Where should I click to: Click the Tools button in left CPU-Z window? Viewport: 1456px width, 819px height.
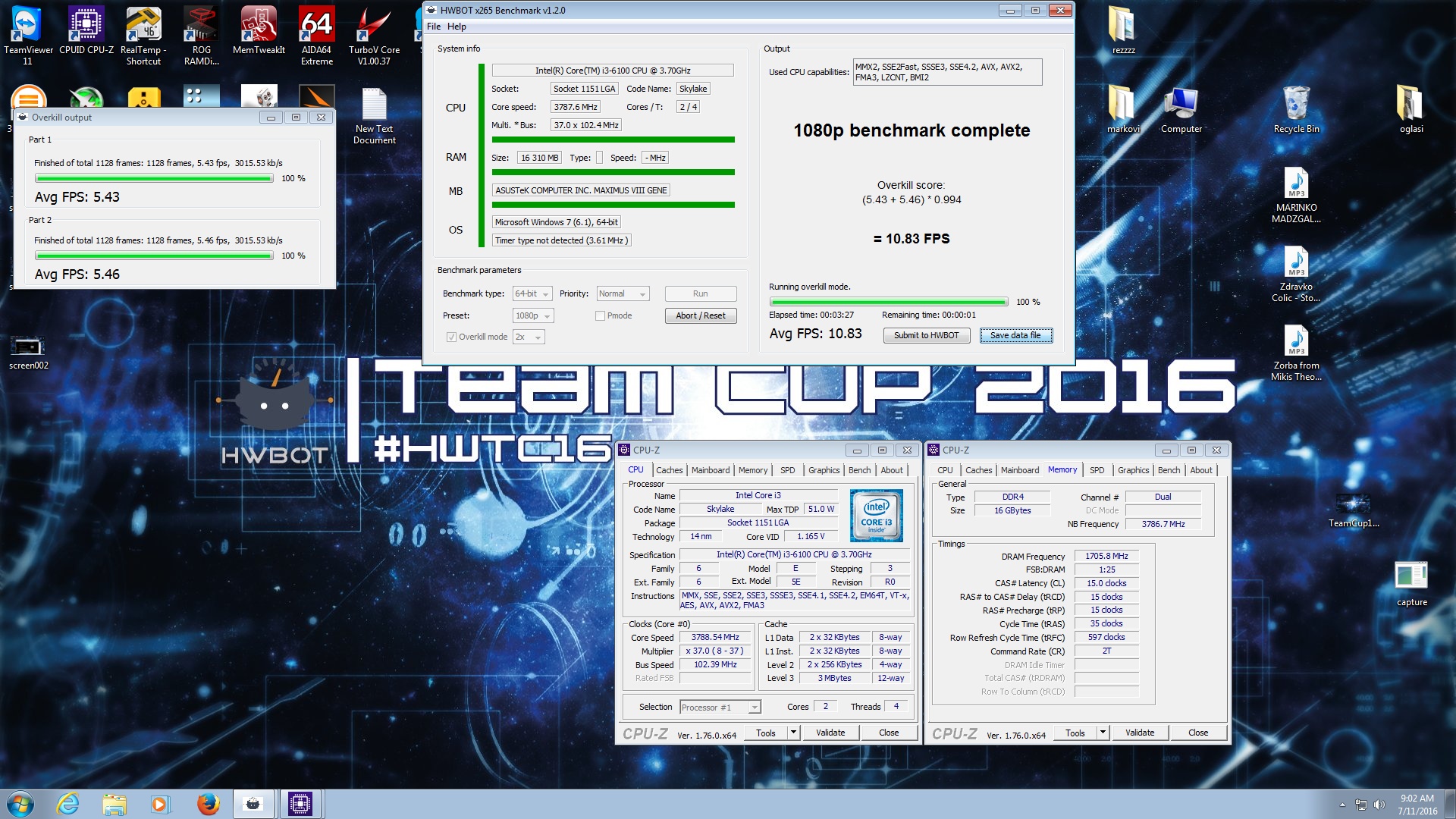(766, 733)
